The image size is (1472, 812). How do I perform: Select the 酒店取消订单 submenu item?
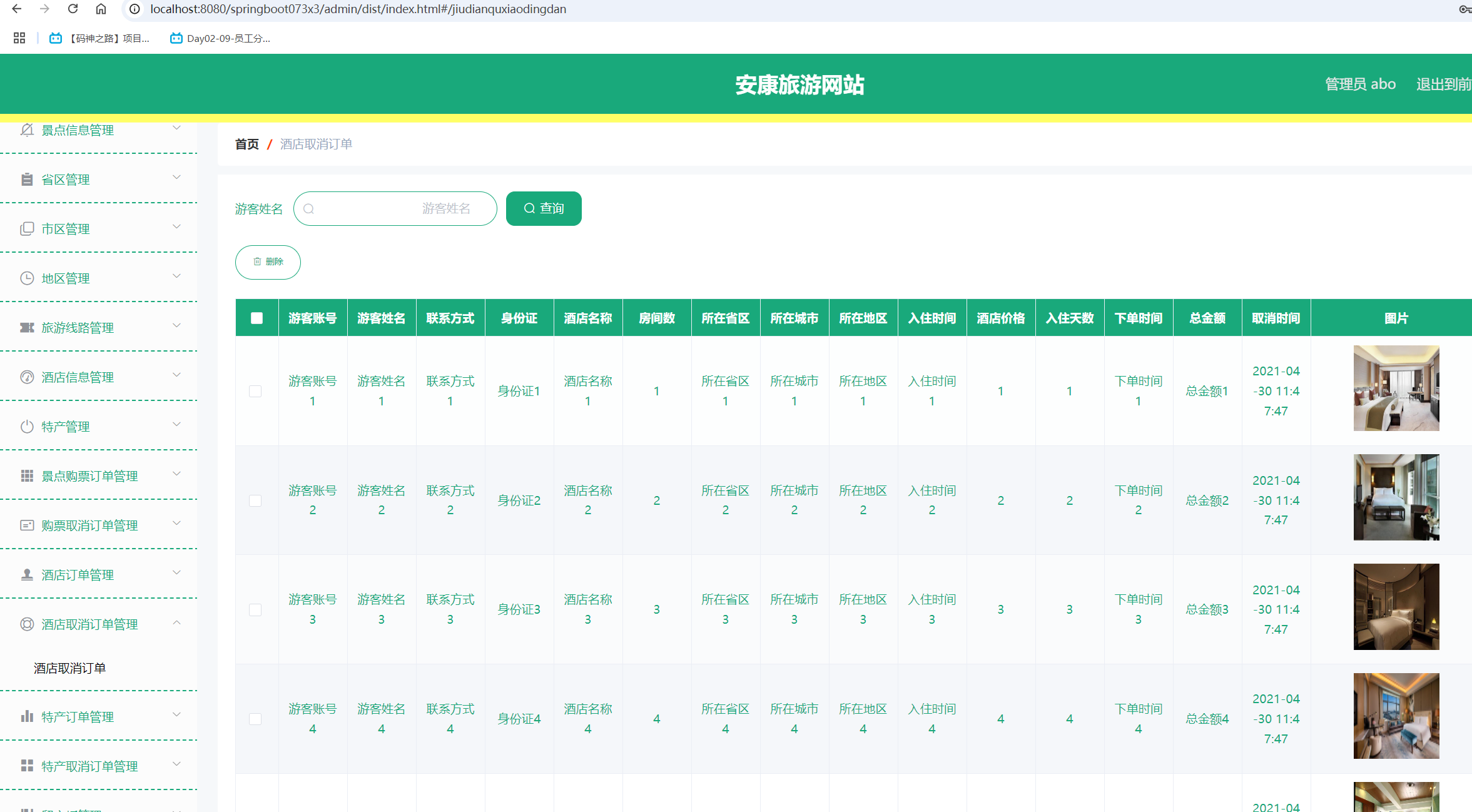pos(70,668)
